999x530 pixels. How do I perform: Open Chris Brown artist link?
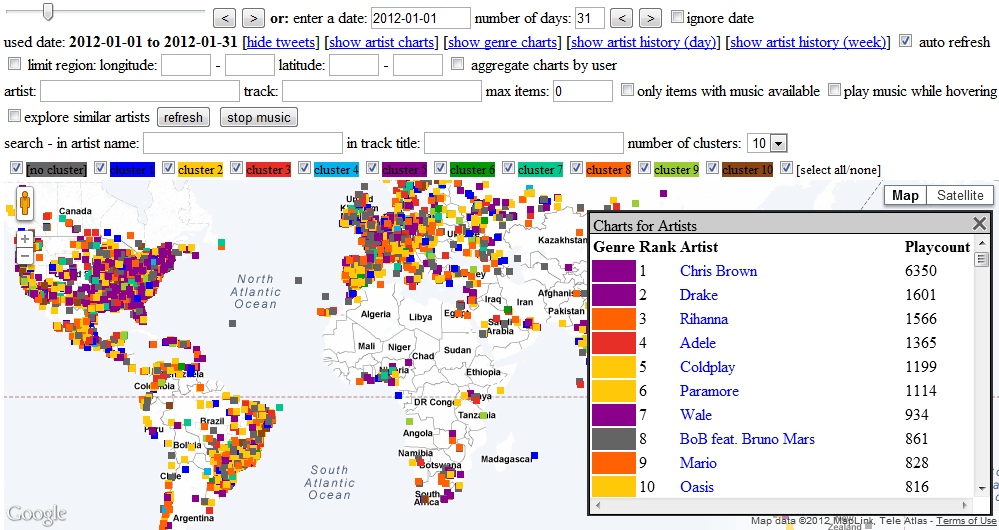718,271
